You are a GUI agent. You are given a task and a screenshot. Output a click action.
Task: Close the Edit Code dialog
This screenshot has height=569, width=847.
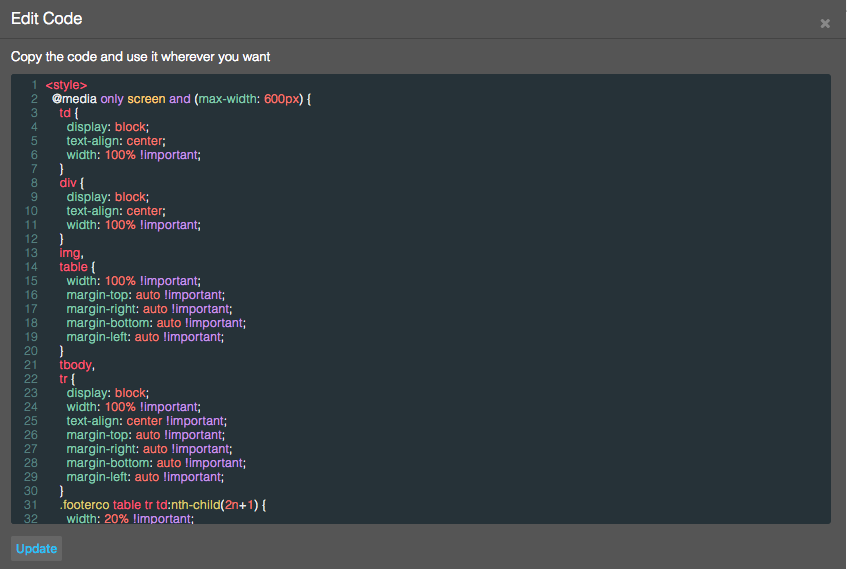tap(825, 24)
